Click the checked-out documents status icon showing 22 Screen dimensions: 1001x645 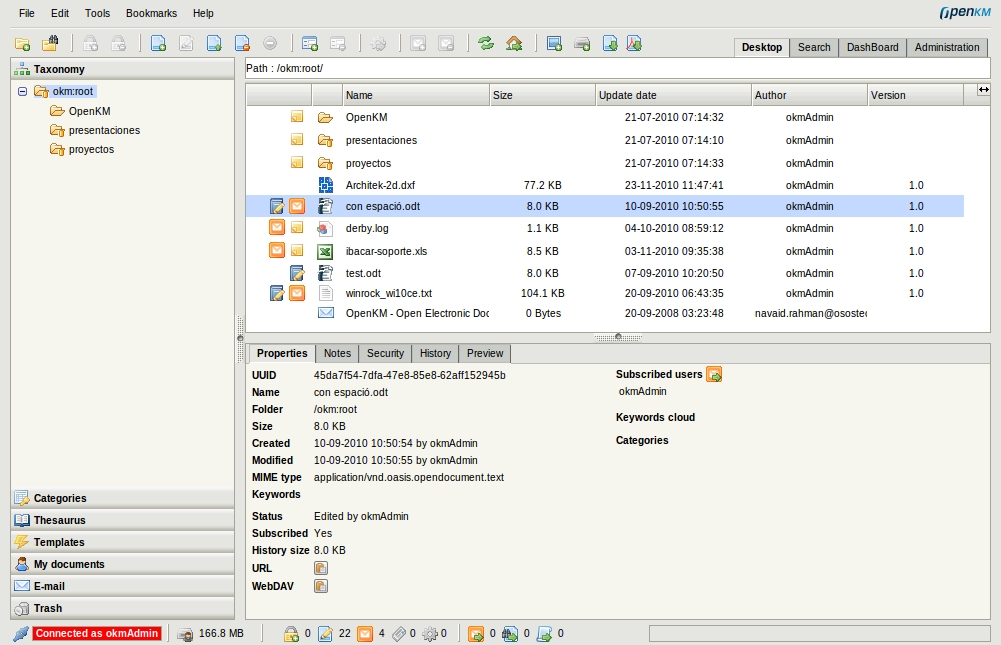point(326,634)
